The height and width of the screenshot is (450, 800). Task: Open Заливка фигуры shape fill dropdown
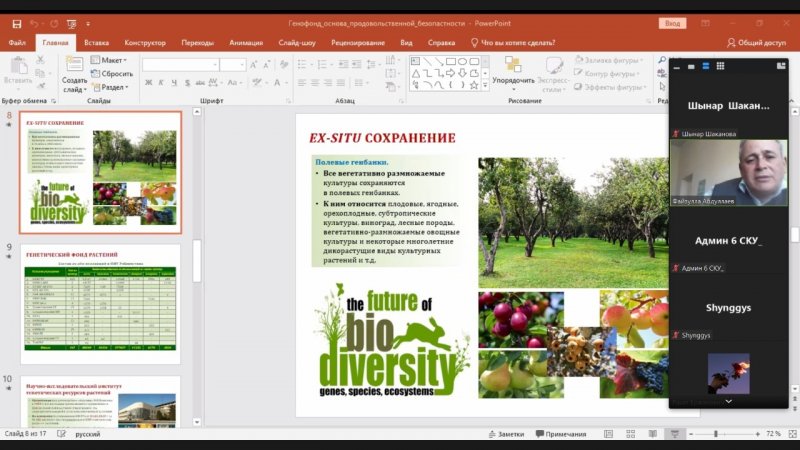tap(609, 60)
